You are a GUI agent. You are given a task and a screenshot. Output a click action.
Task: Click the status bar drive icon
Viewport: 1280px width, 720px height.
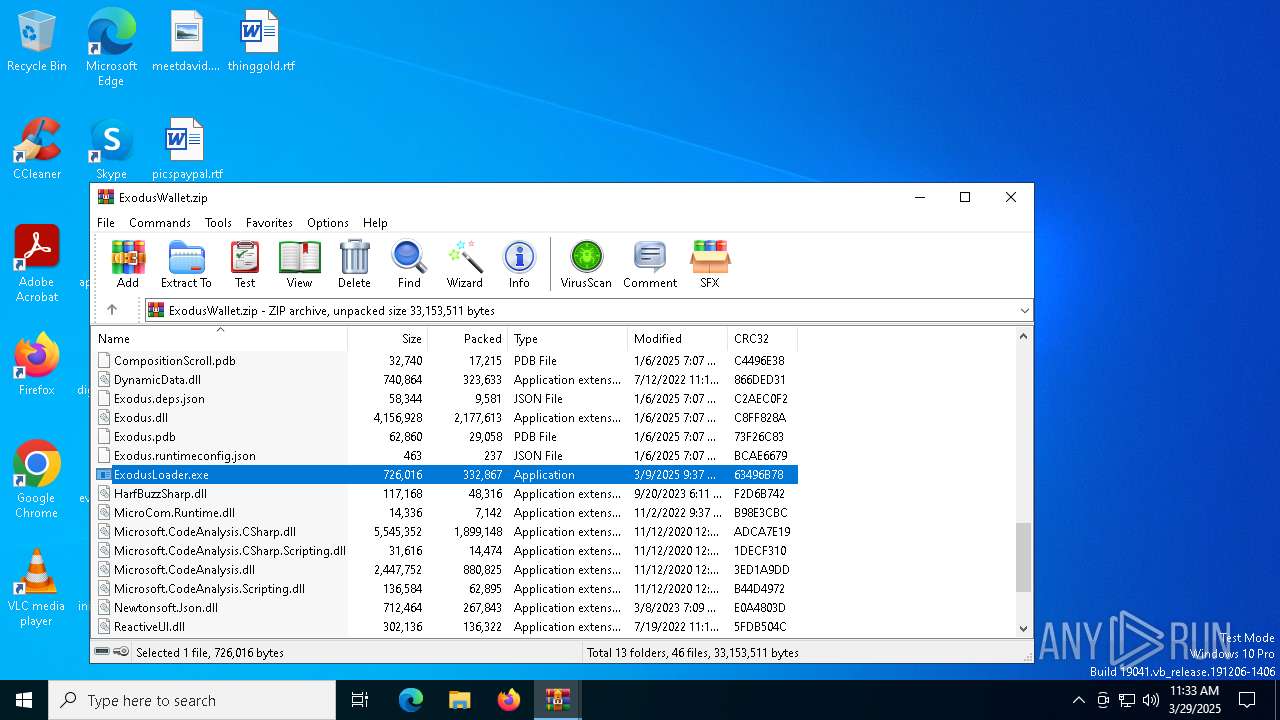[102, 652]
